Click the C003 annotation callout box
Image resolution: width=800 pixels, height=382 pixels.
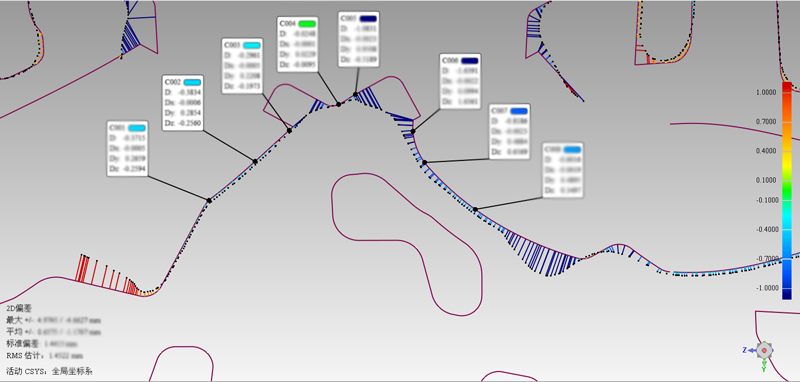(x=242, y=66)
